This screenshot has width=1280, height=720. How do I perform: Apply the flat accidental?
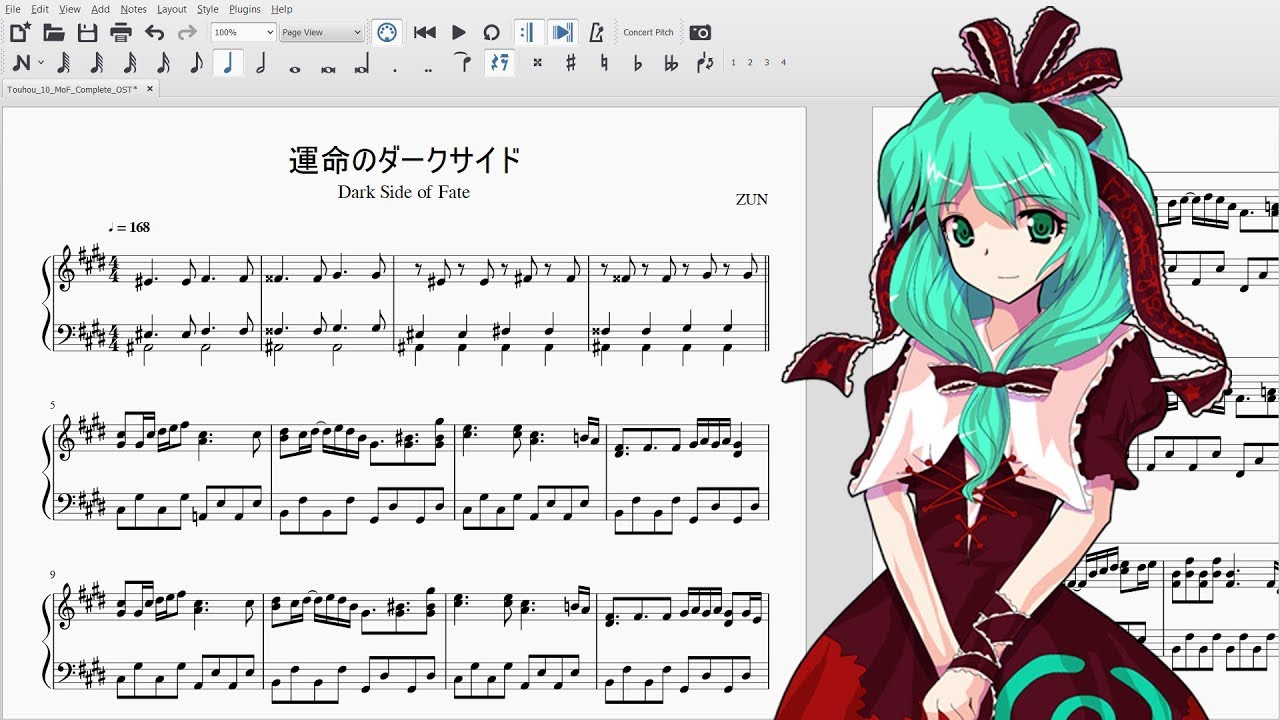(x=637, y=63)
